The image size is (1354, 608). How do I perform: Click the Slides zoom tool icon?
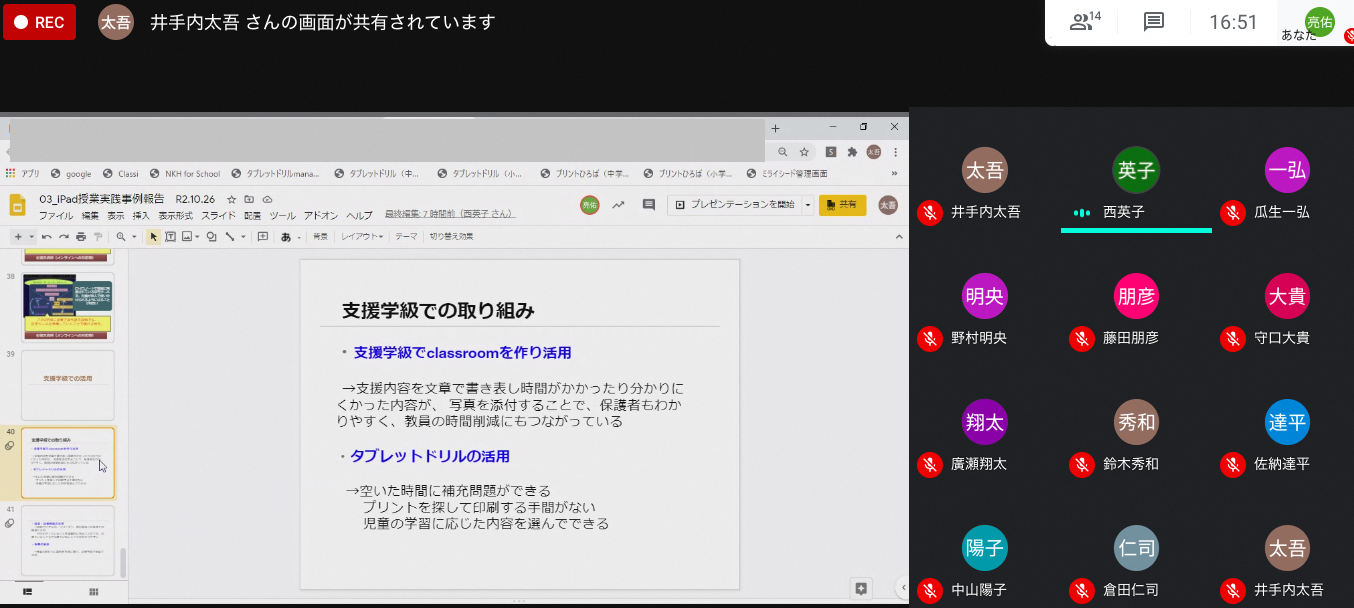tap(121, 237)
